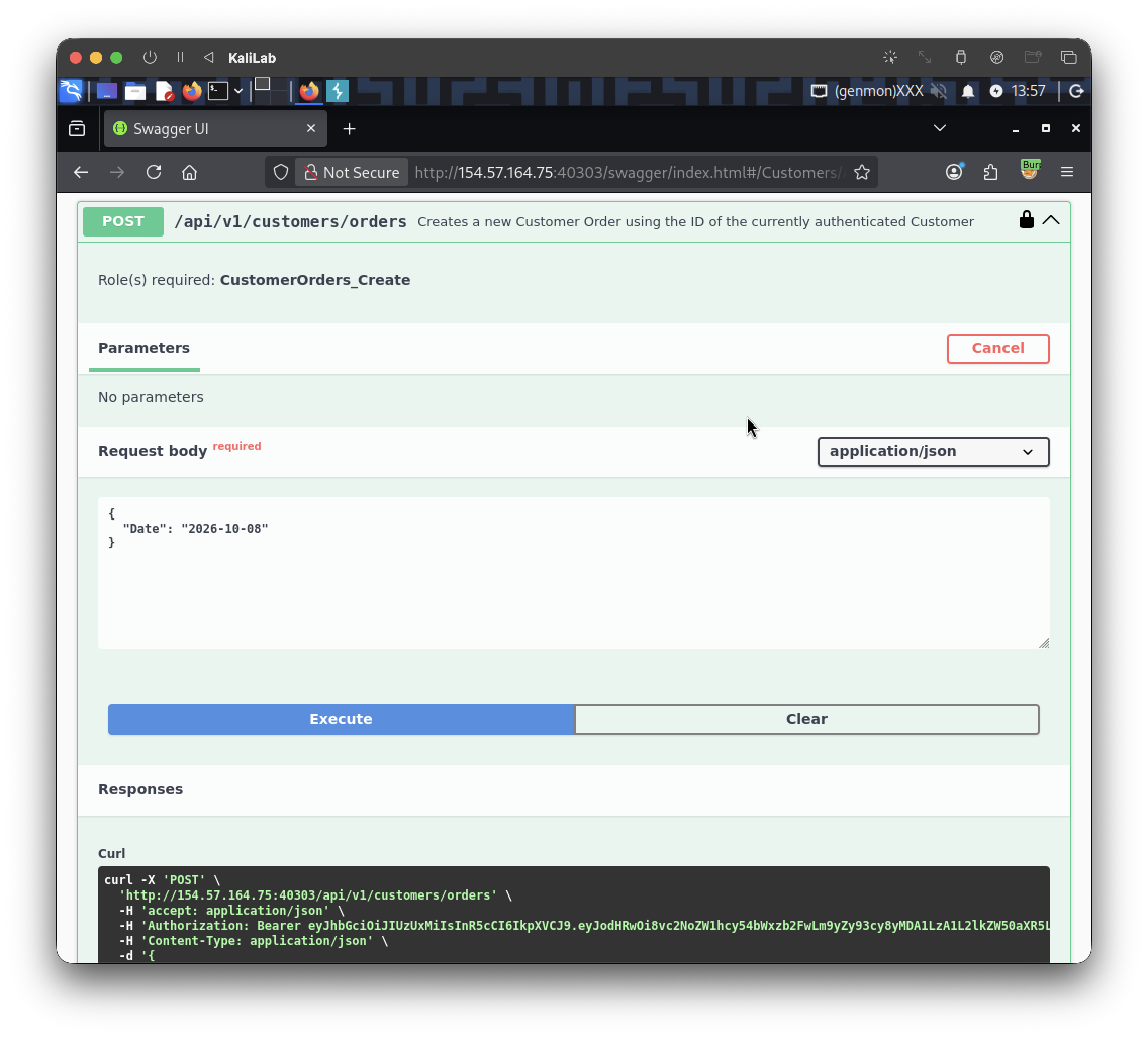Launch the terminal emulator from the panel

[218, 91]
